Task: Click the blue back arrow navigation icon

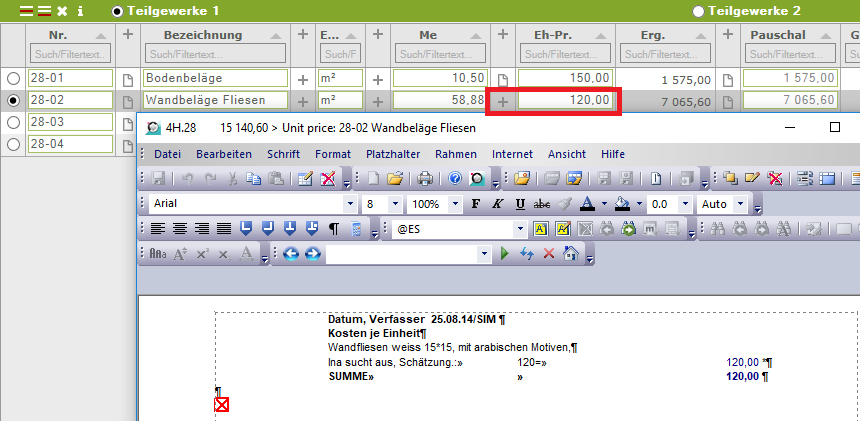Action: (291, 254)
